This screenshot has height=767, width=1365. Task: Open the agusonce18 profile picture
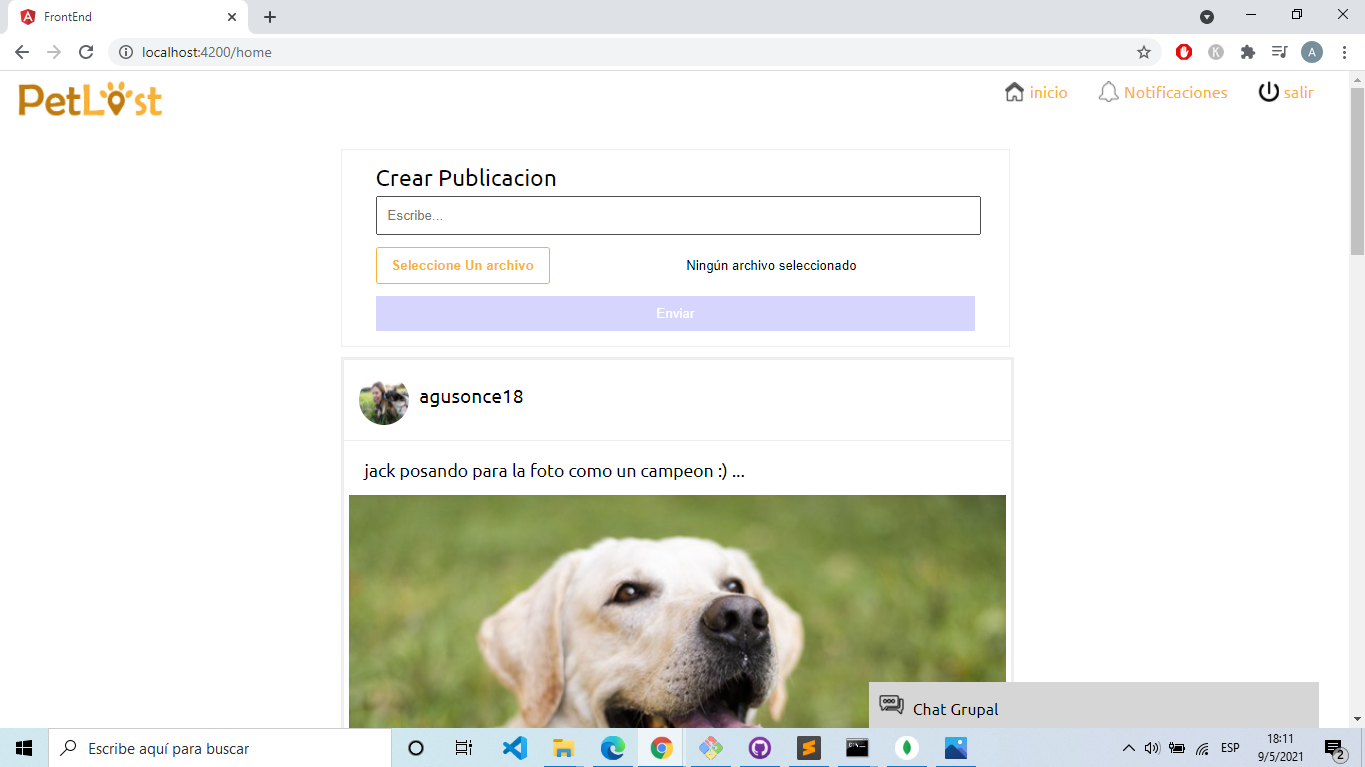[384, 400]
